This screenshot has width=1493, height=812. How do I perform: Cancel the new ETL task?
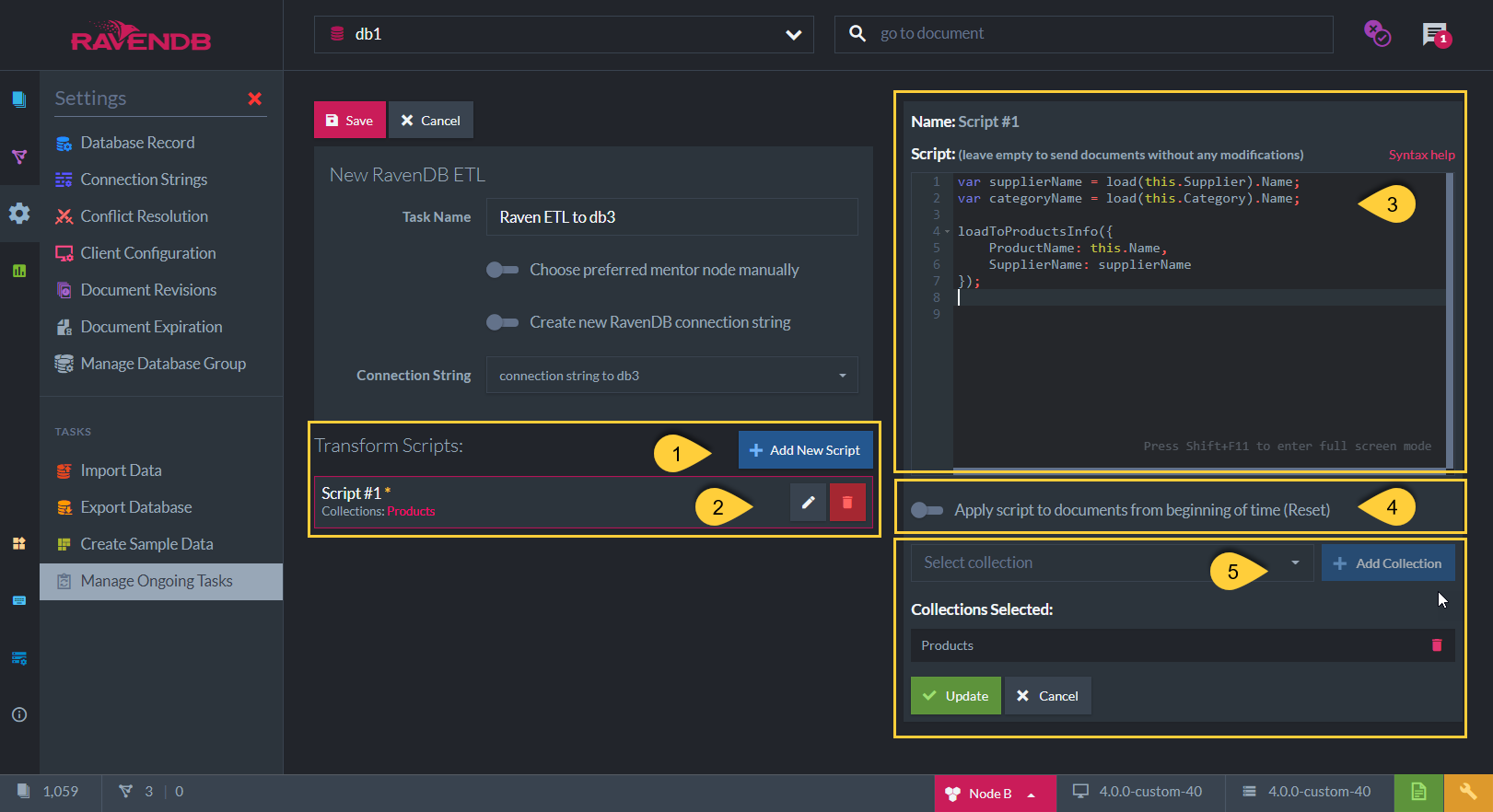431,120
